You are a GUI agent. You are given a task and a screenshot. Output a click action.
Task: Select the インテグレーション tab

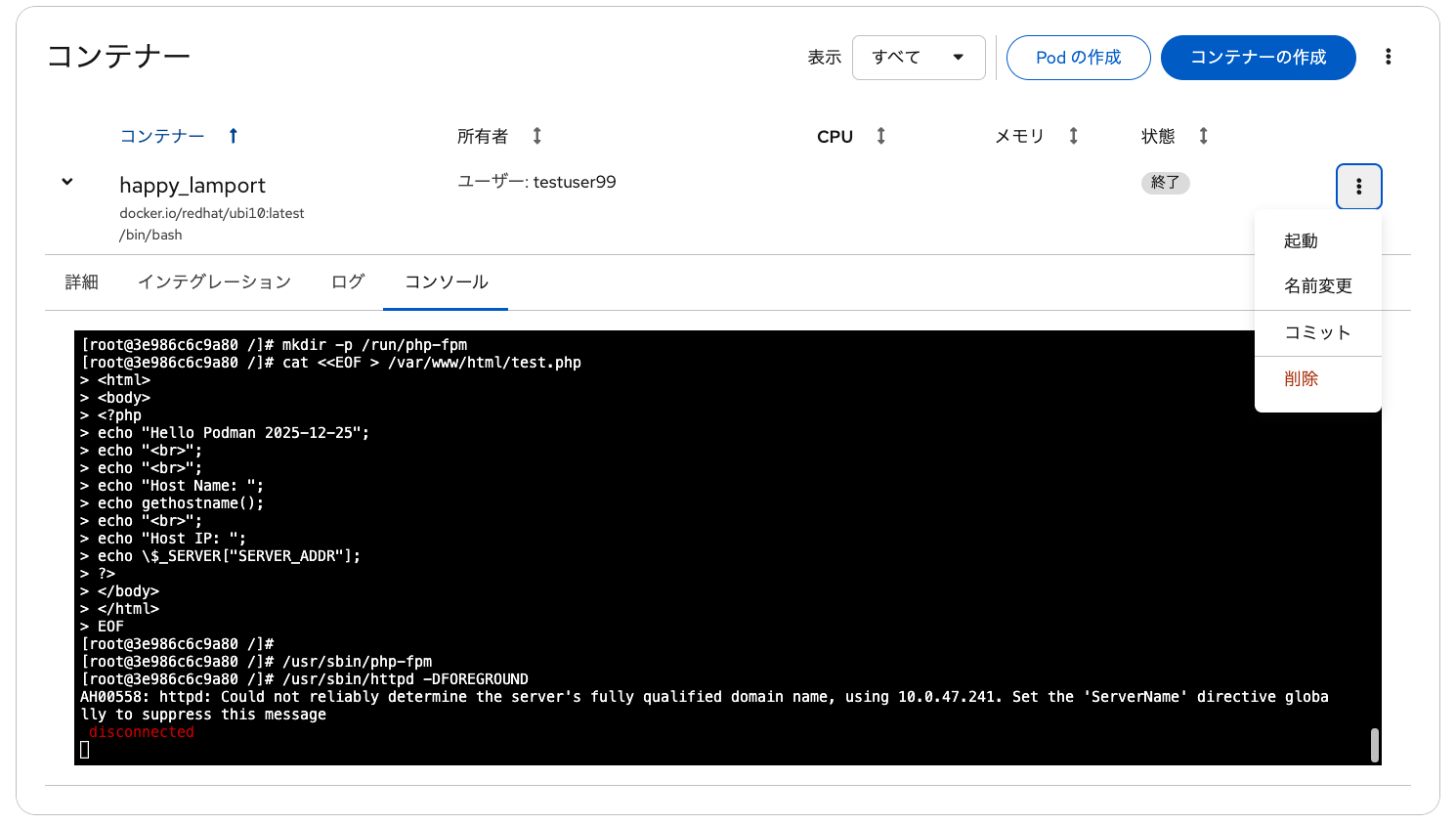coord(214,282)
